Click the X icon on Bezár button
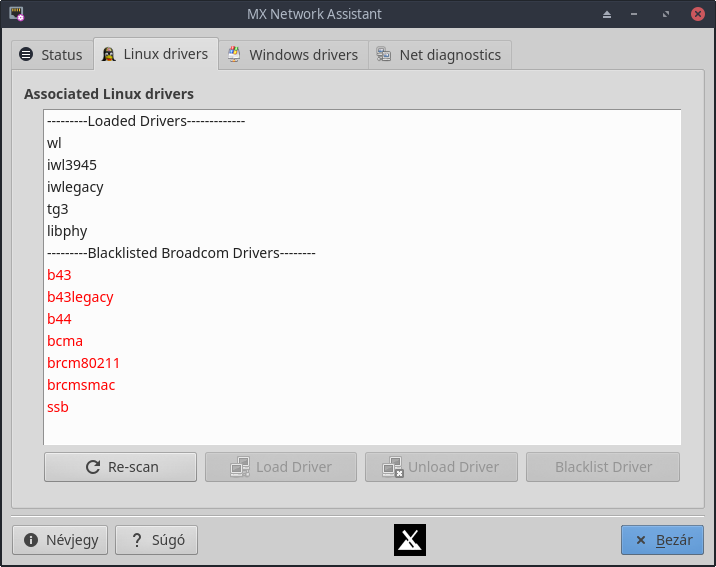This screenshot has width=716, height=567. (x=641, y=540)
